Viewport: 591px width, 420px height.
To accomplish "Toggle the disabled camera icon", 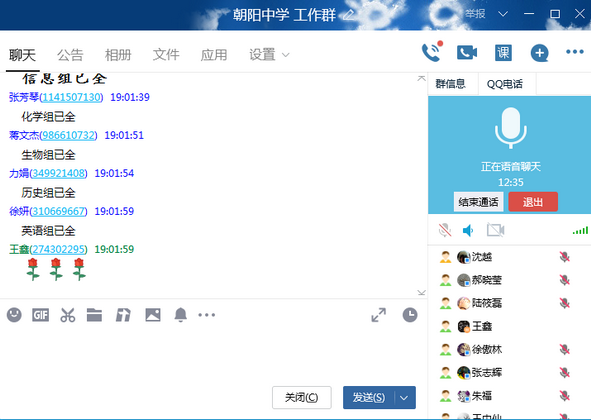I will pyautogui.click(x=495, y=230).
